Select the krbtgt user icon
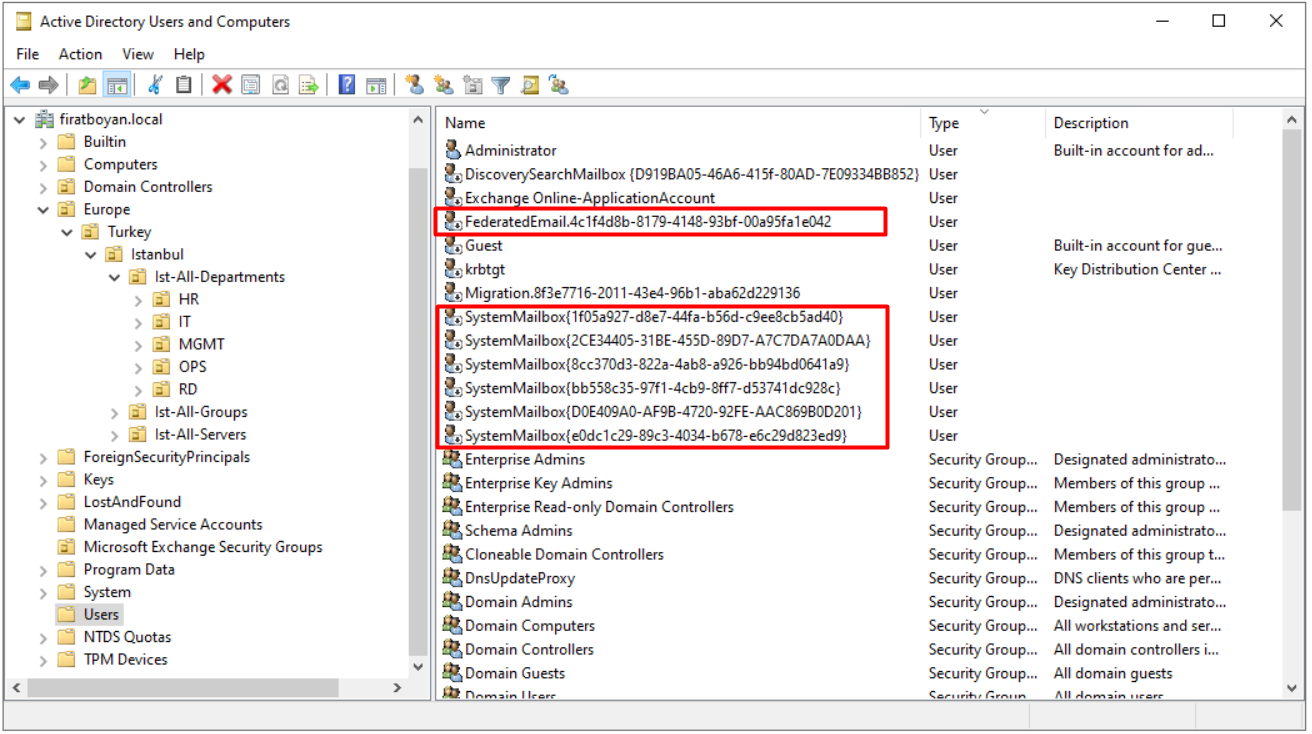1312x734 pixels. click(x=452, y=269)
